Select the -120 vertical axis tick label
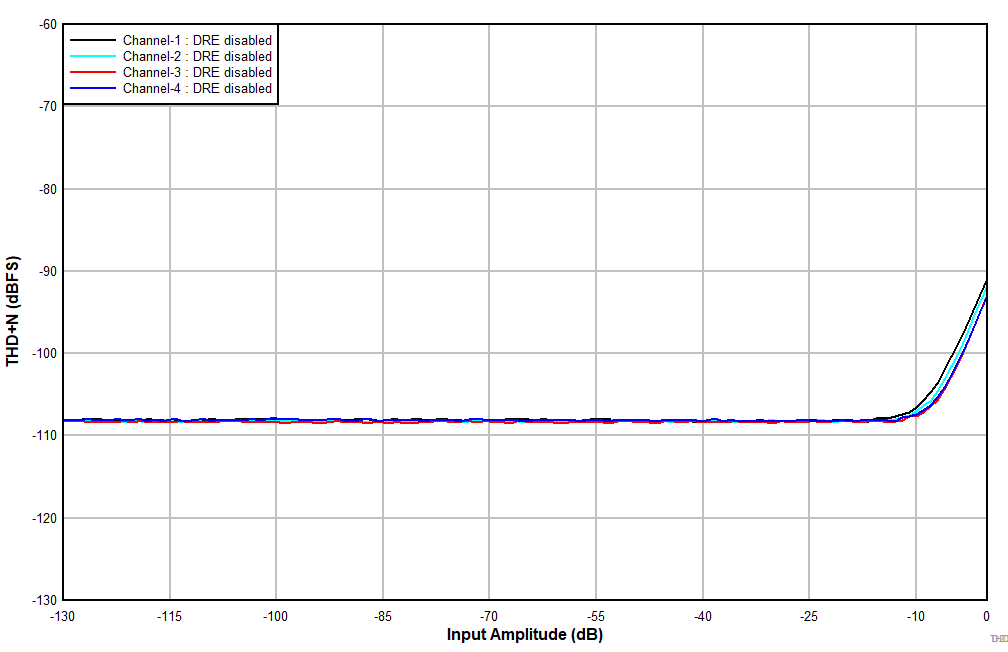The height and width of the screenshot is (652, 1008). pos(43,518)
